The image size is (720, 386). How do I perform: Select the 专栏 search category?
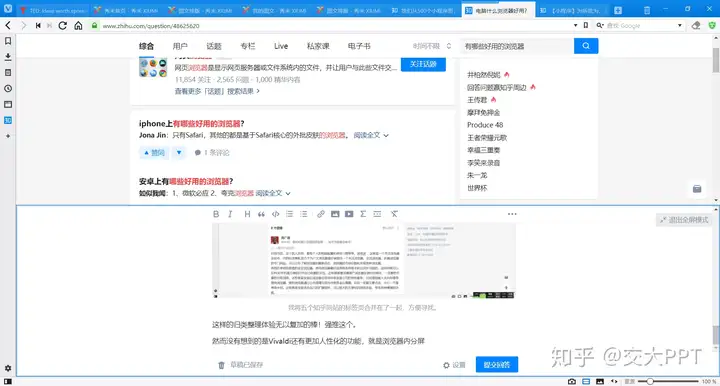(x=248, y=46)
